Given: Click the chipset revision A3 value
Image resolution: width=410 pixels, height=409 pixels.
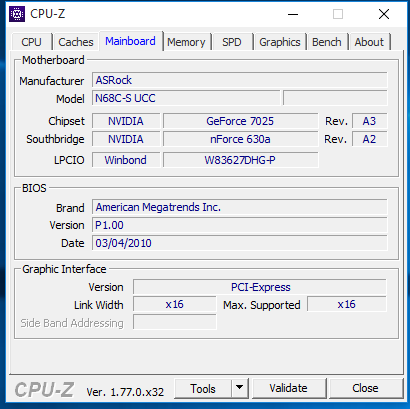Looking at the screenshot, I should [x=370, y=121].
